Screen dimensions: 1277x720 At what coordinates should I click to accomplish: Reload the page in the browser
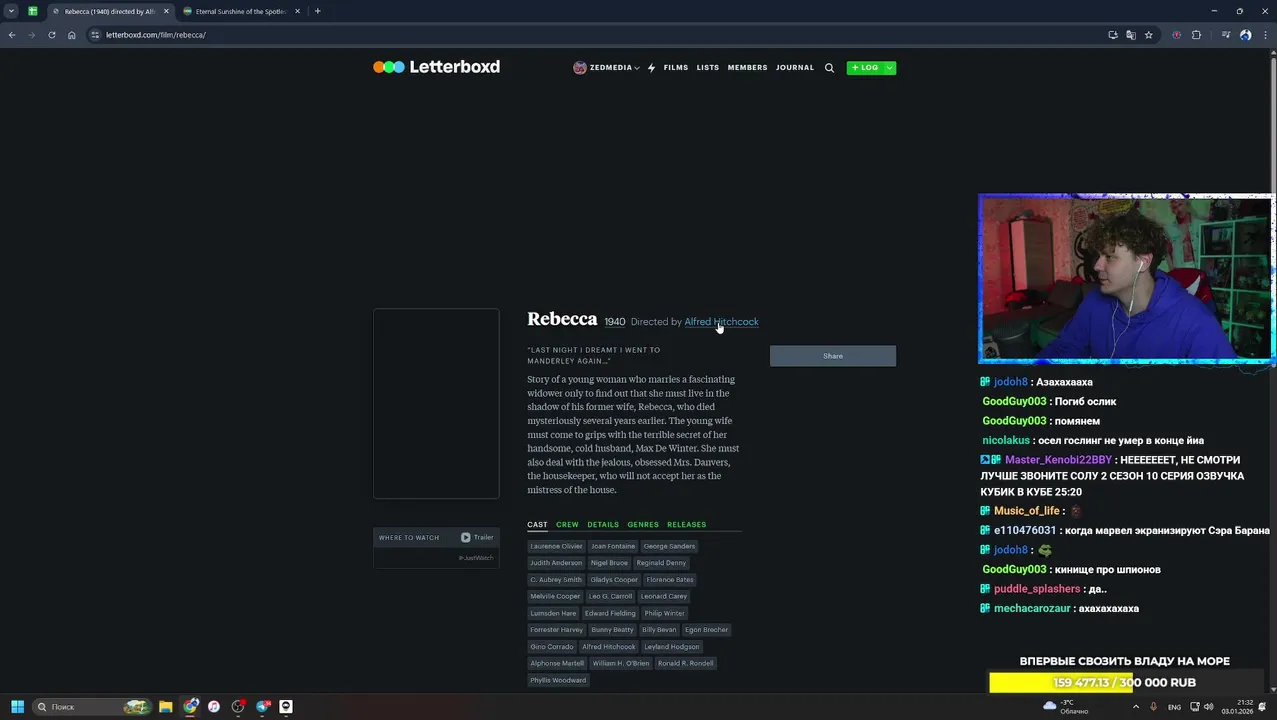(x=52, y=35)
